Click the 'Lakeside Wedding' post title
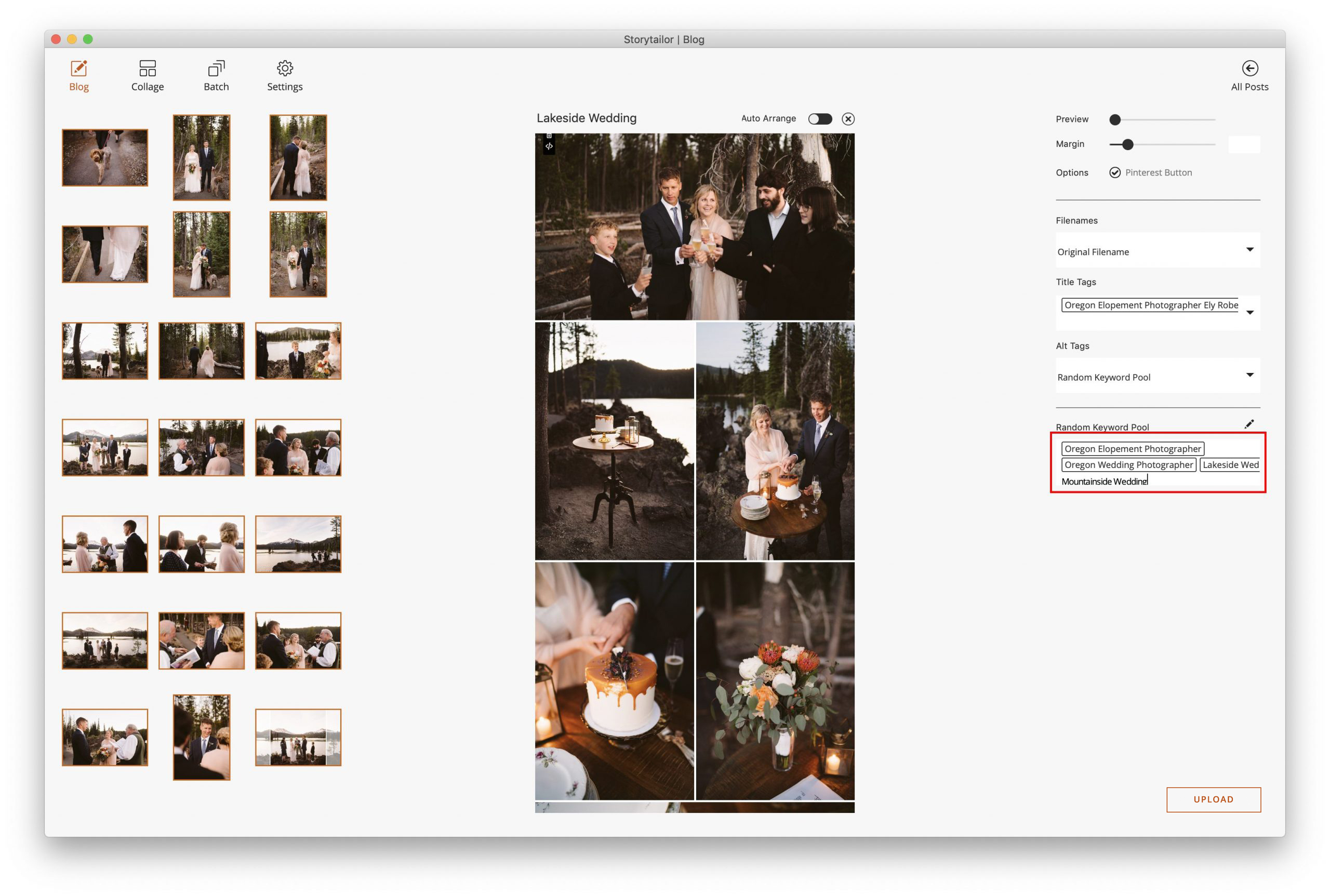Viewport: 1330px width, 896px height. [587, 118]
